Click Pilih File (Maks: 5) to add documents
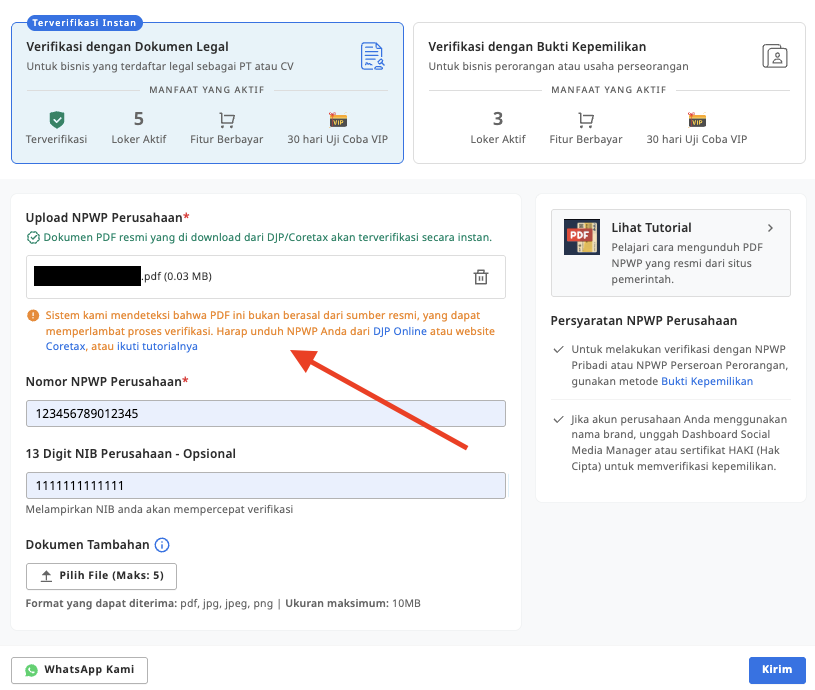 100,576
